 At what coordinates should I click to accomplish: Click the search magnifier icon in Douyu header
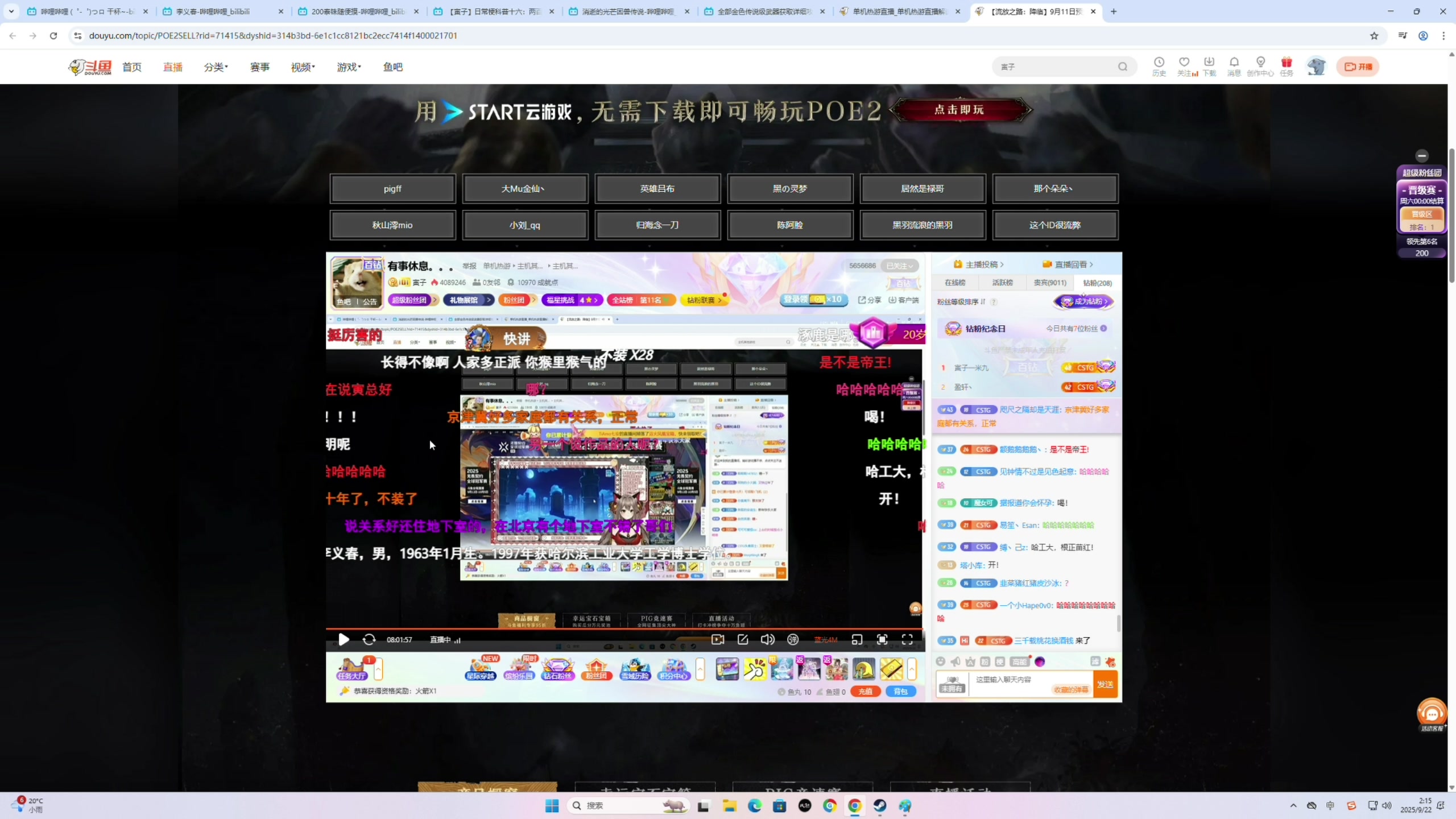click(x=1123, y=67)
